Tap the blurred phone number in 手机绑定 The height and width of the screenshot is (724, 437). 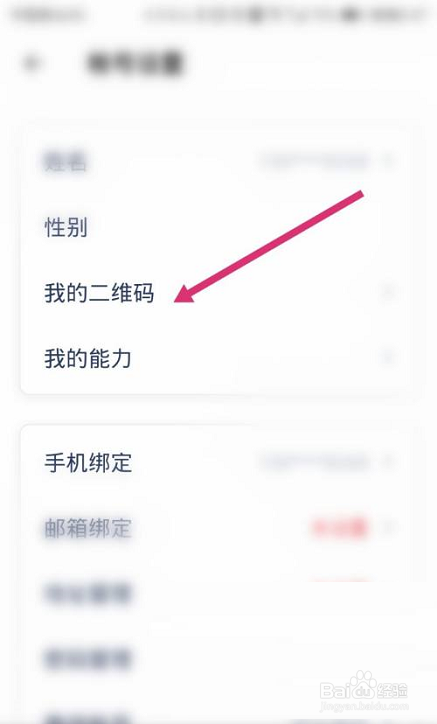315,462
